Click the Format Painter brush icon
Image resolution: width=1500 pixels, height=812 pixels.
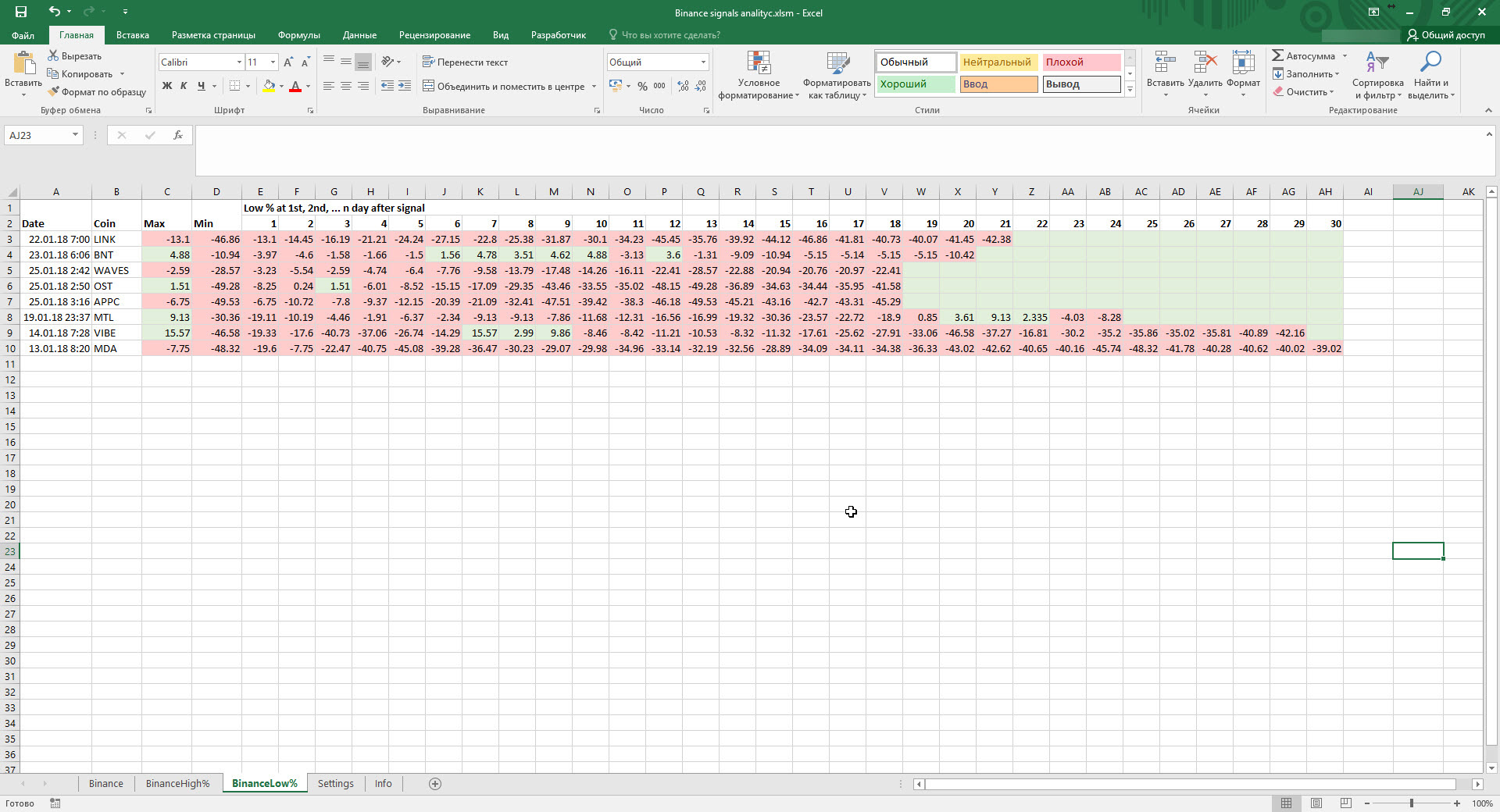[x=53, y=92]
